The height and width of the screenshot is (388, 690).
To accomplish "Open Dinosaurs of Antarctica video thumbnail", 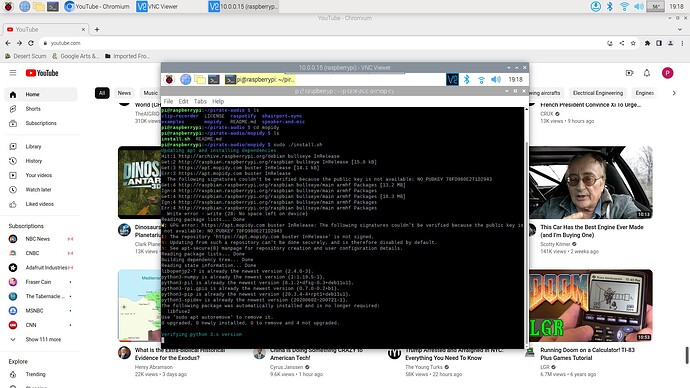I will click(x=139, y=182).
